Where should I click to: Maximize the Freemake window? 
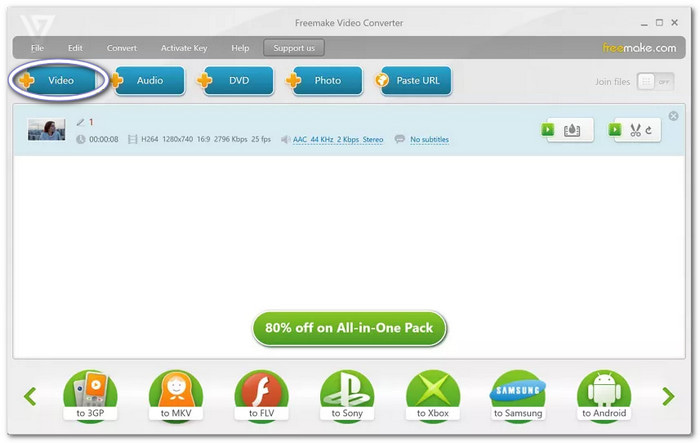659,22
